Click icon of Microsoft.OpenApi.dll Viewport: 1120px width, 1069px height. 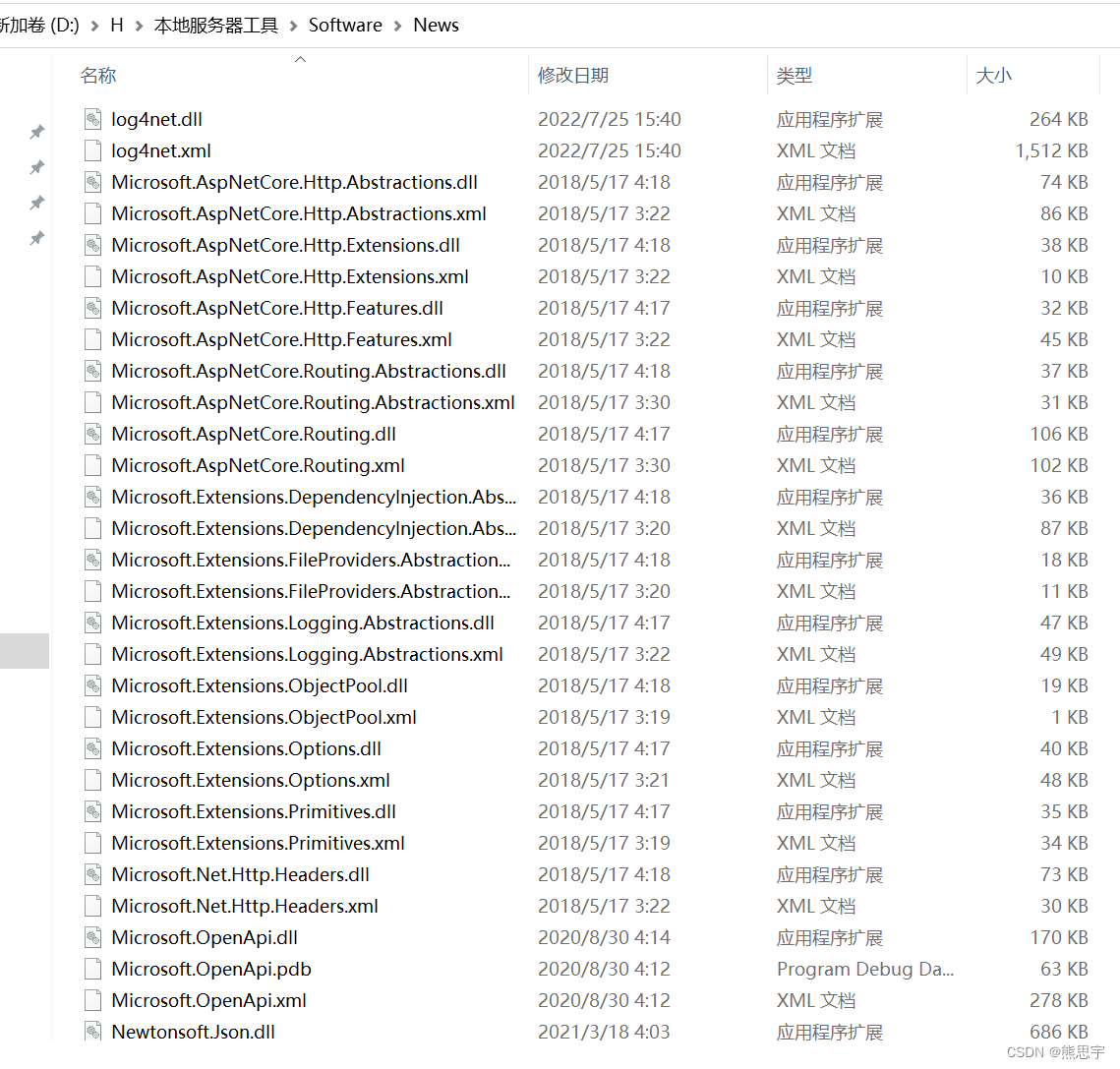click(x=92, y=937)
